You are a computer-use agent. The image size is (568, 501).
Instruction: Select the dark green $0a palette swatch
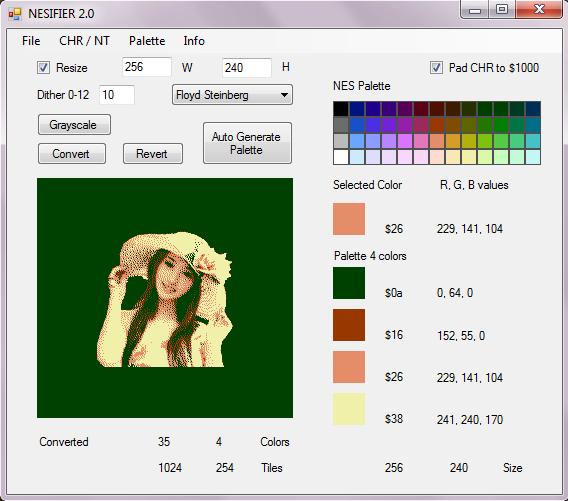click(x=349, y=283)
